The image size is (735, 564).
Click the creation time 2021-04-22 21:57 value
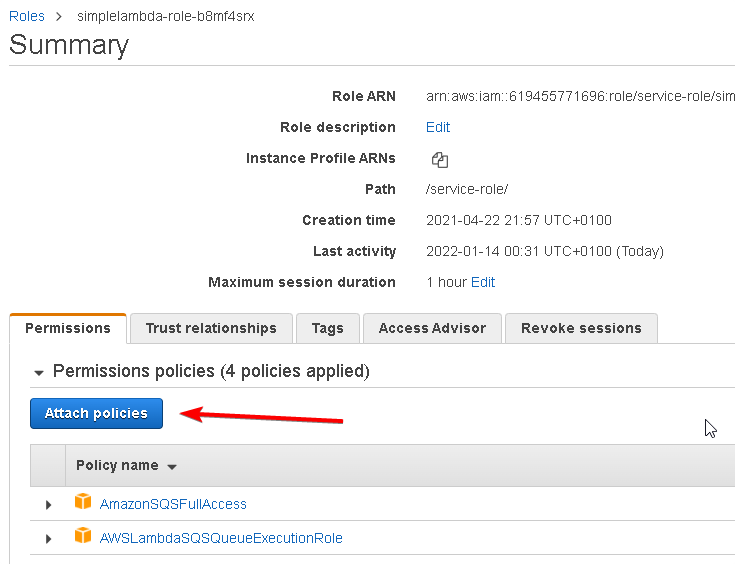(519, 220)
